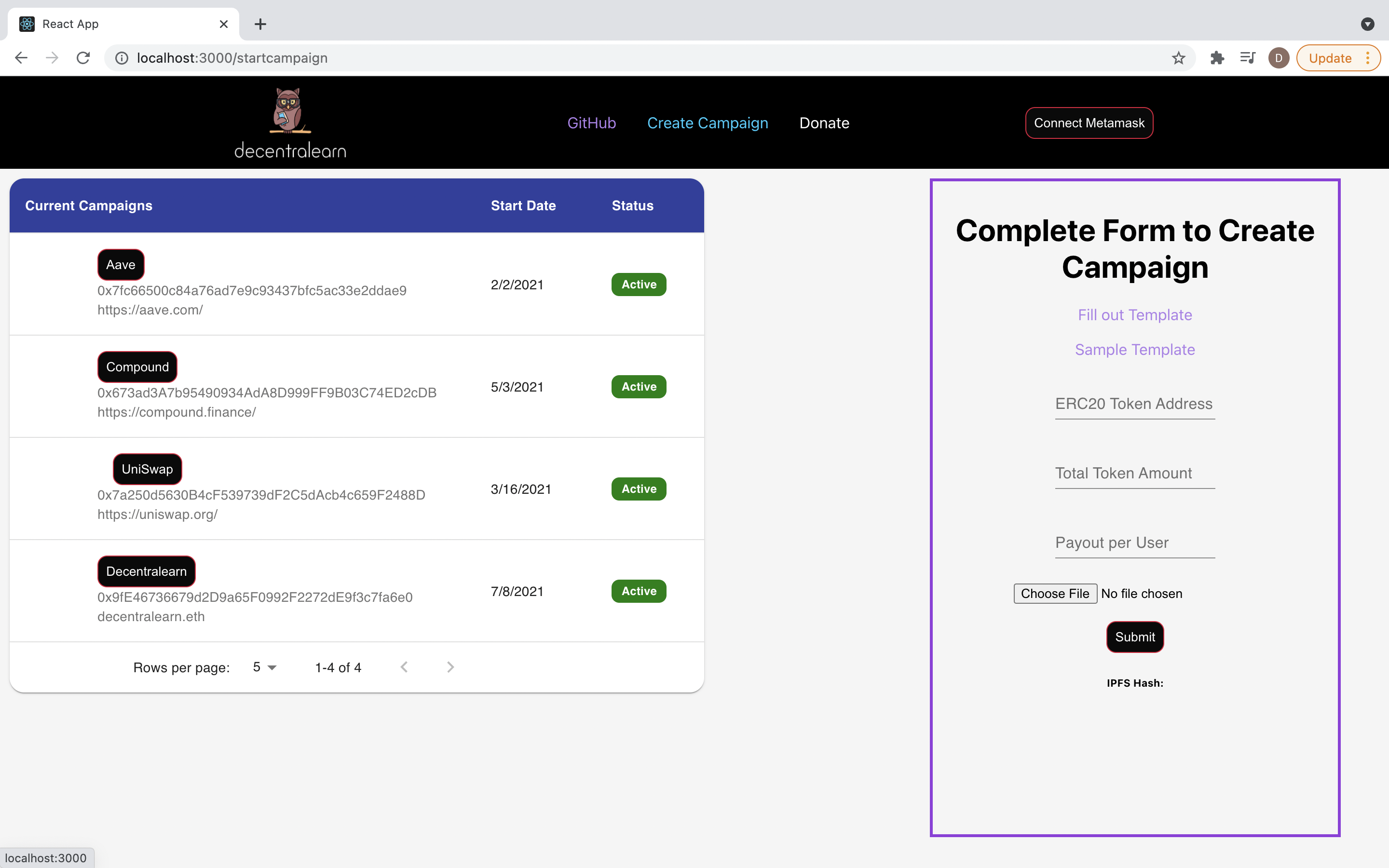Open the GitHub nav link
The image size is (1389, 868).
tap(591, 123)
